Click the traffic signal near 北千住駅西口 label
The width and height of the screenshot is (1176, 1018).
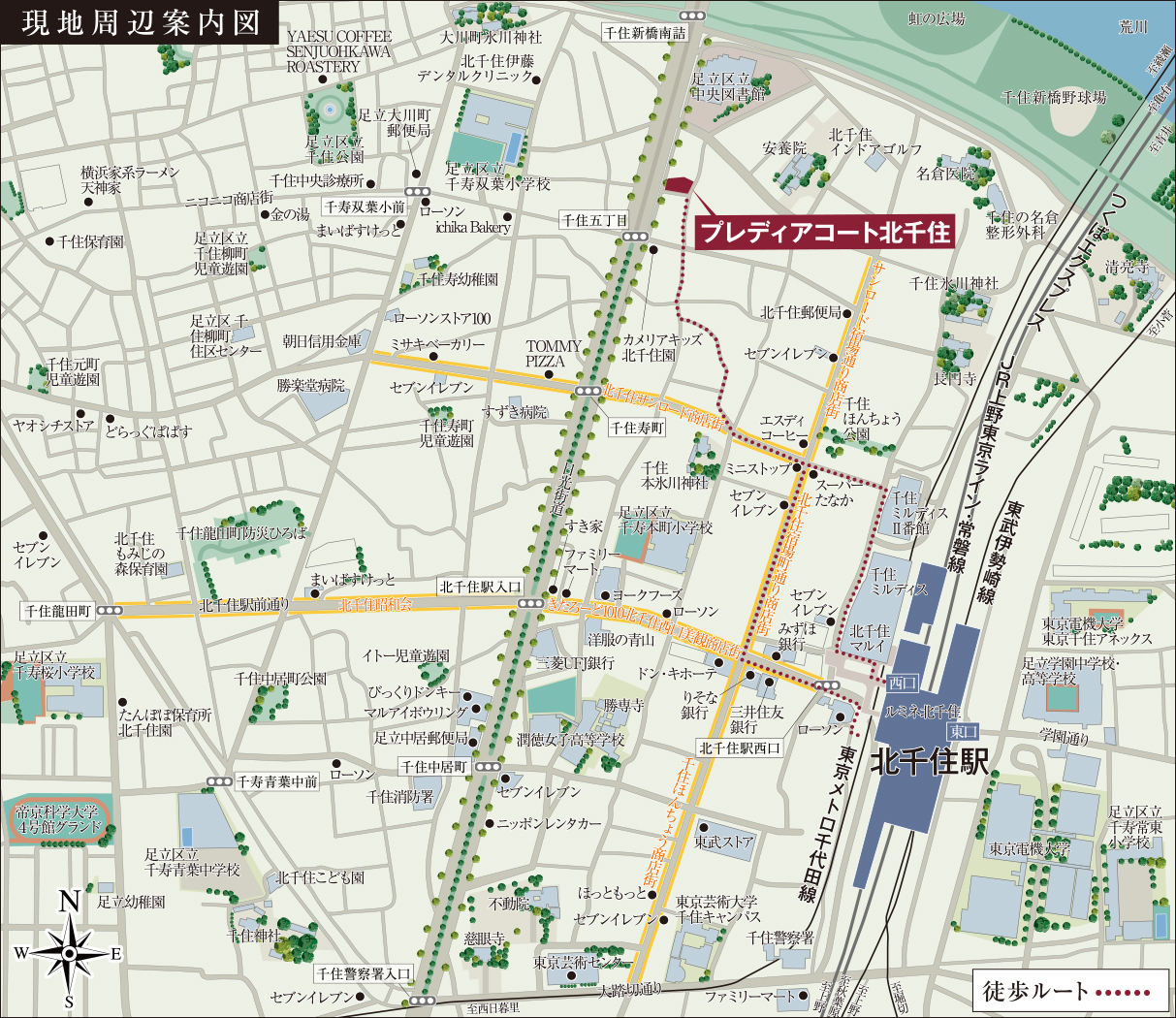click(828, 685)
